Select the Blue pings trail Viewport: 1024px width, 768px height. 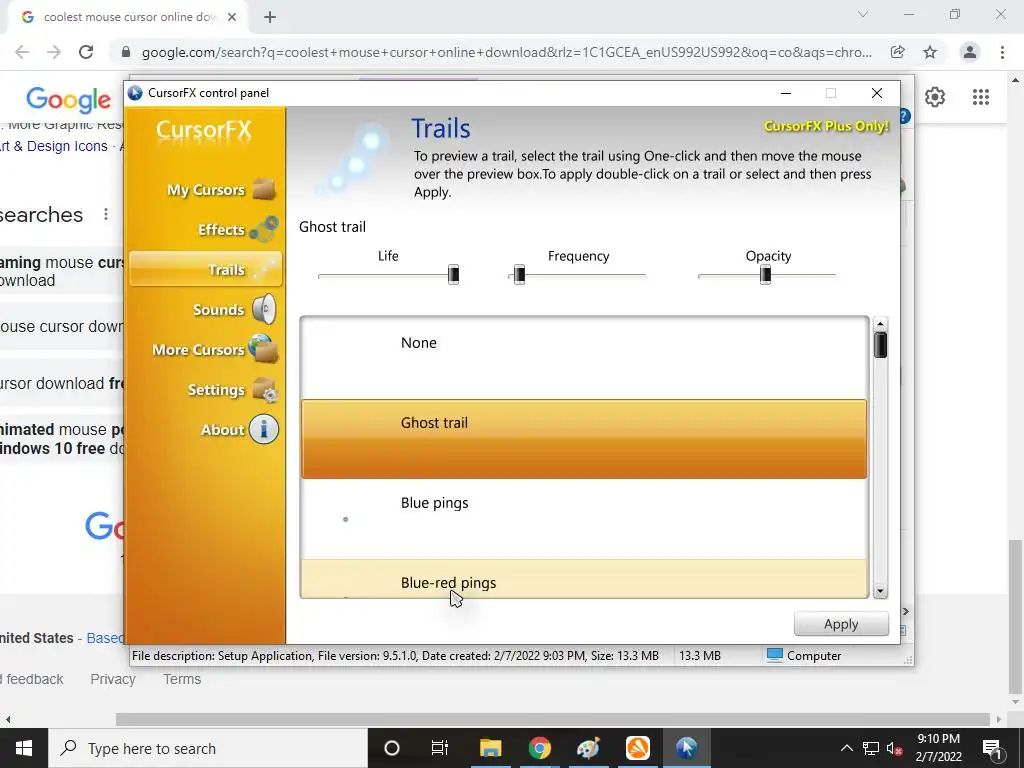[584, 519]
